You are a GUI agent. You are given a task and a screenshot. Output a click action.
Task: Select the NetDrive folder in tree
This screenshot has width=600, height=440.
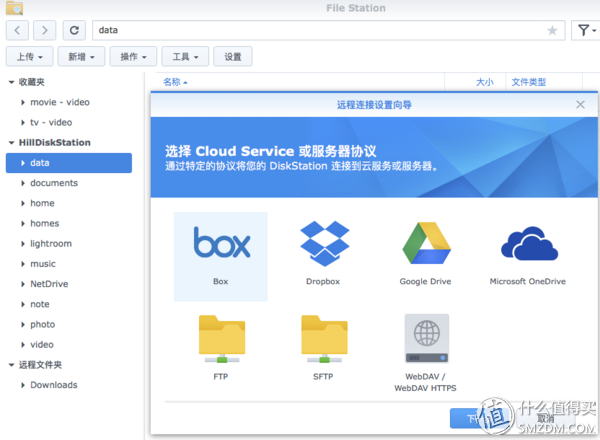(49, 284)
